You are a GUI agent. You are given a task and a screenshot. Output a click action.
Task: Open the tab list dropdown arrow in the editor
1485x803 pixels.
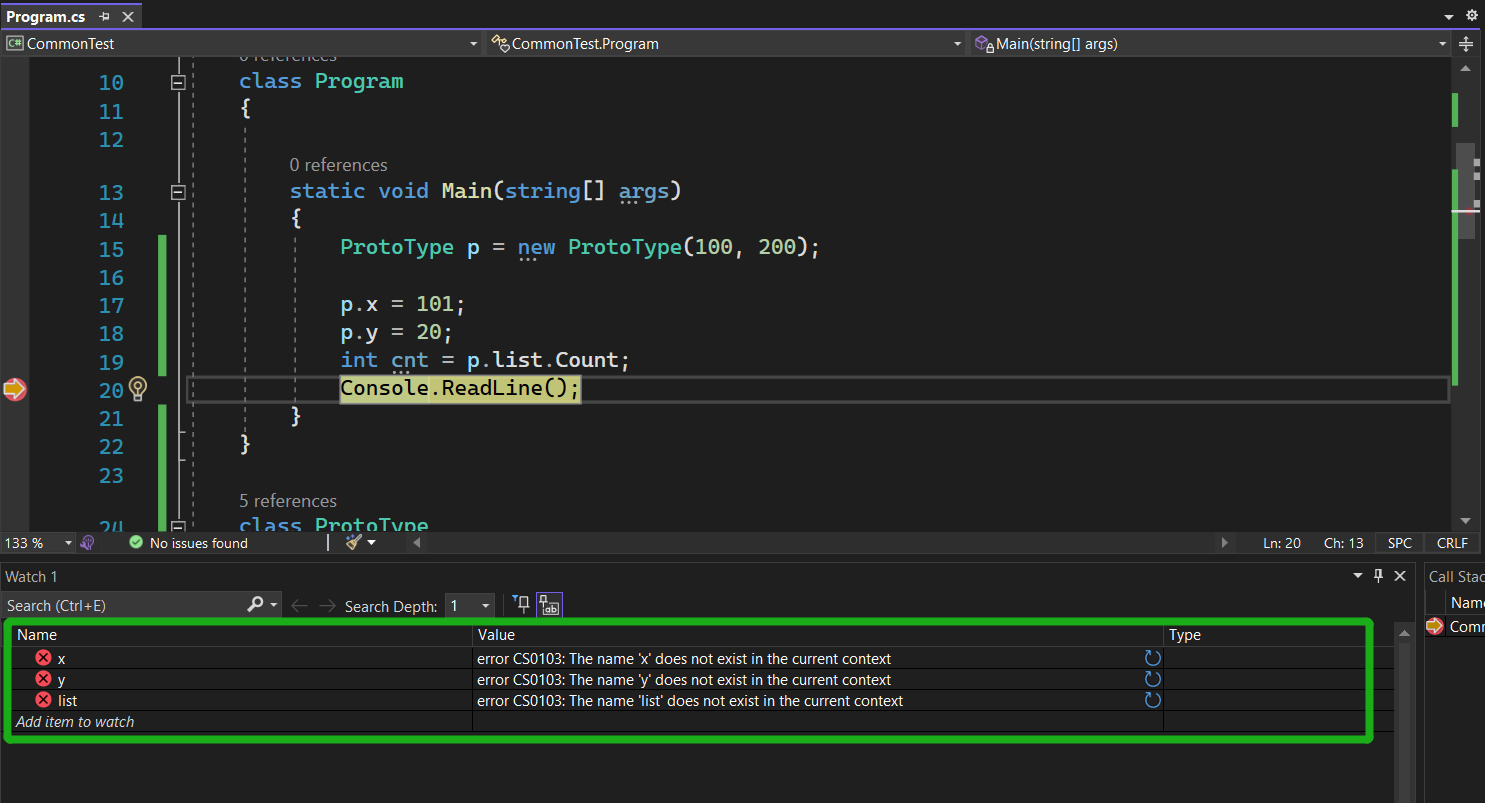(x=1450, y=17)
